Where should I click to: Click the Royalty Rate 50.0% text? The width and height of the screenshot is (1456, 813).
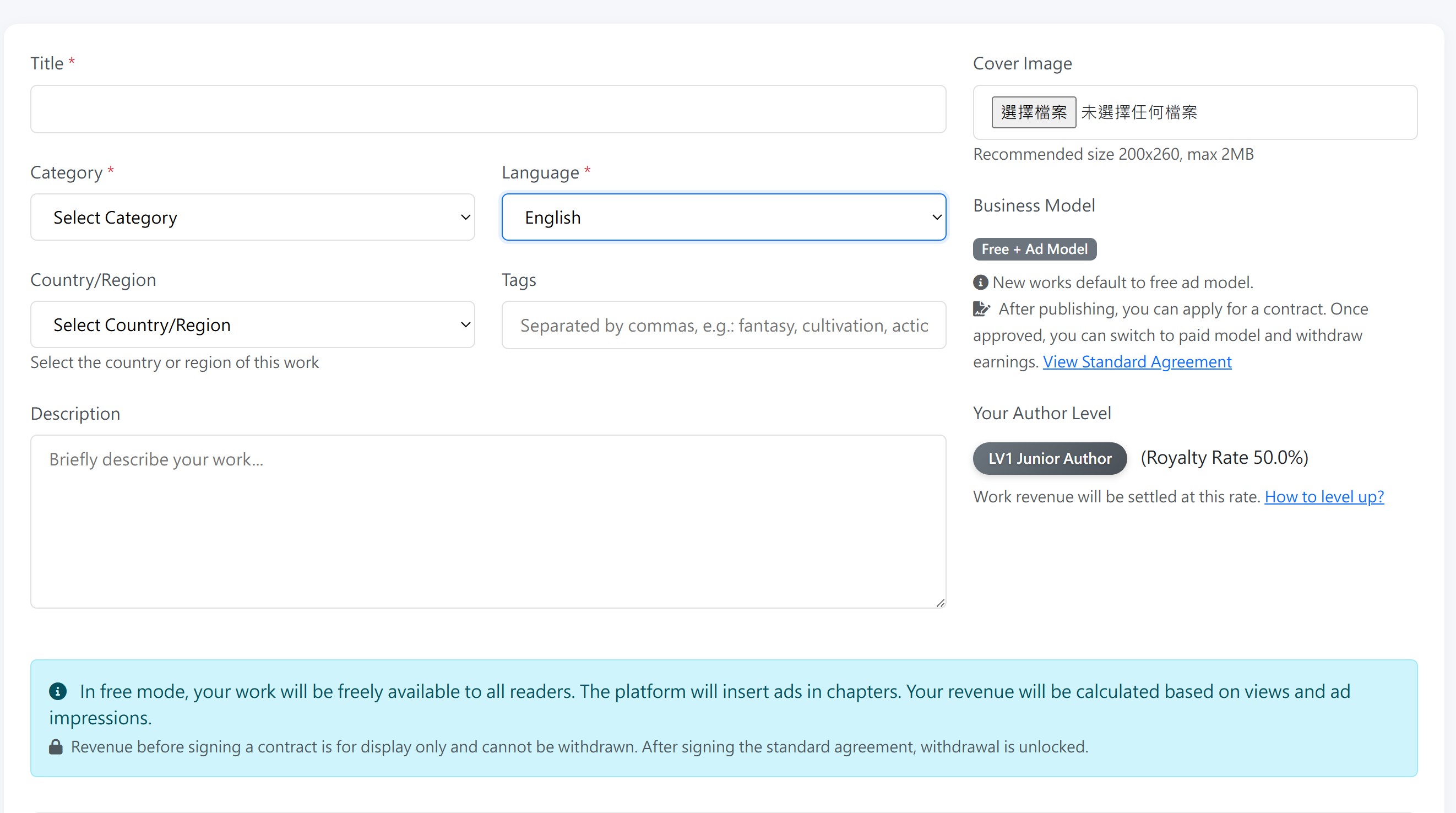(x=1224, y=457)
